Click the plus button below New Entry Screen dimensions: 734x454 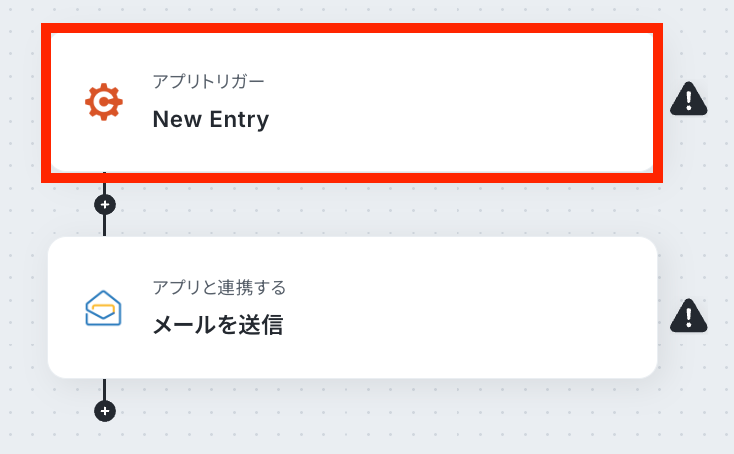(104, 204)
